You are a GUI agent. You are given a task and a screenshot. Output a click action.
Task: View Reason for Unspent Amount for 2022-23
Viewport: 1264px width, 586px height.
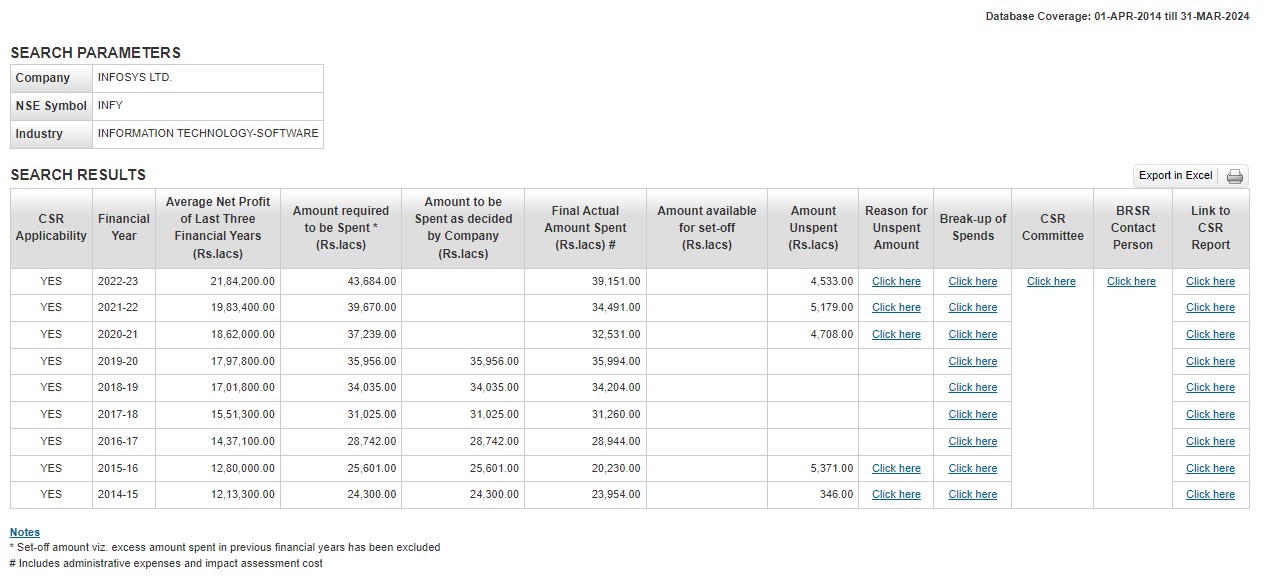point(896,282)
